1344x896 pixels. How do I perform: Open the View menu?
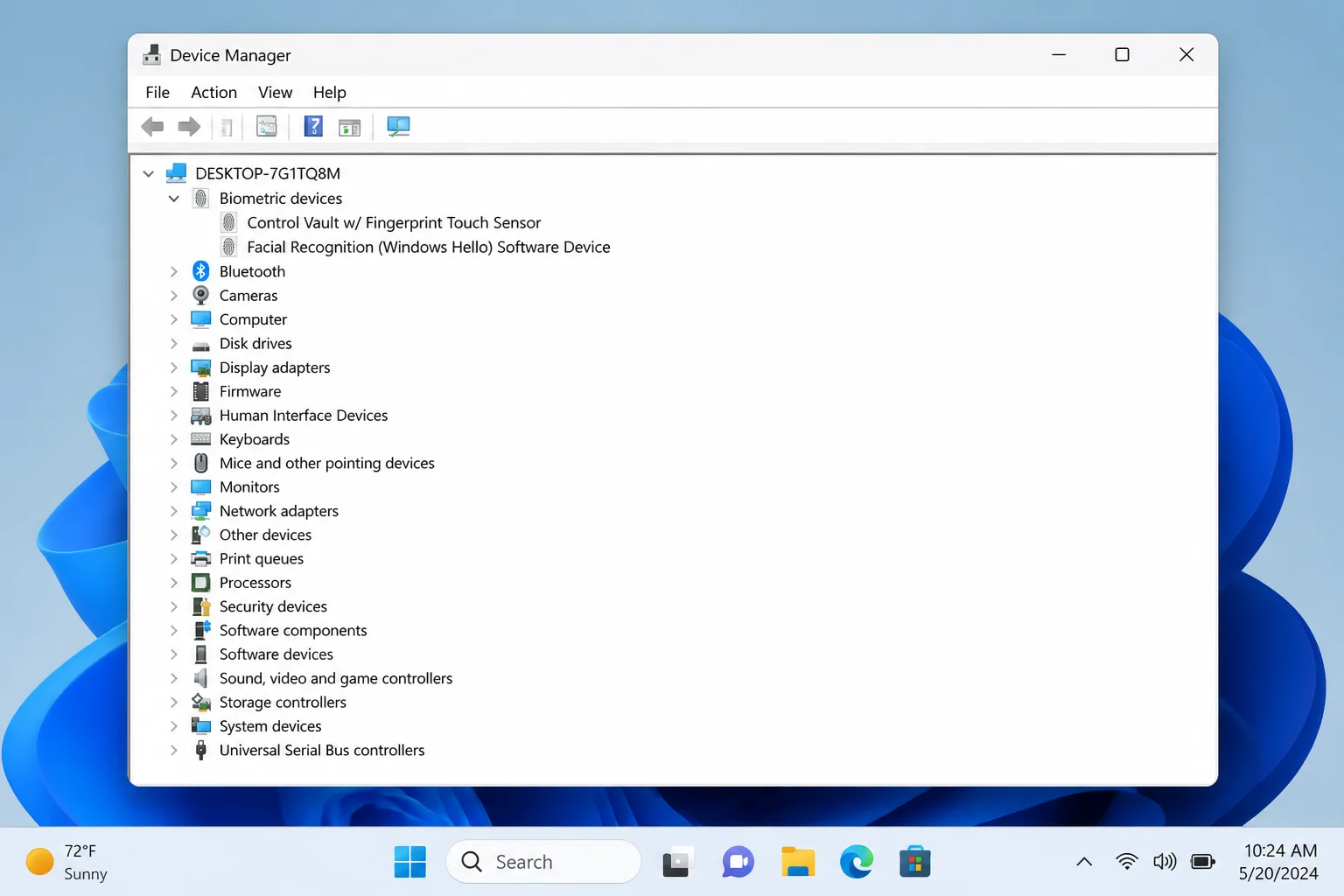pyautogui.click(x=275, y=92)
